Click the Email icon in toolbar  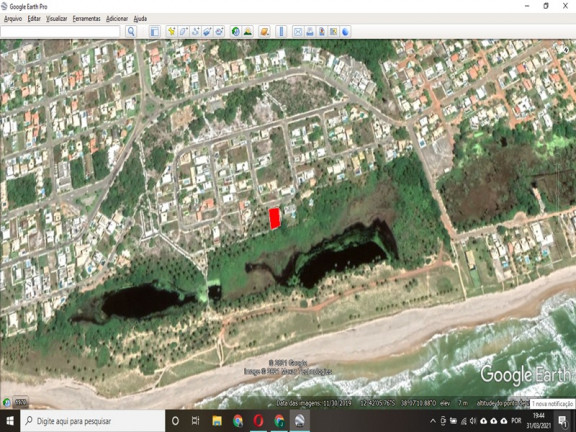298,32
